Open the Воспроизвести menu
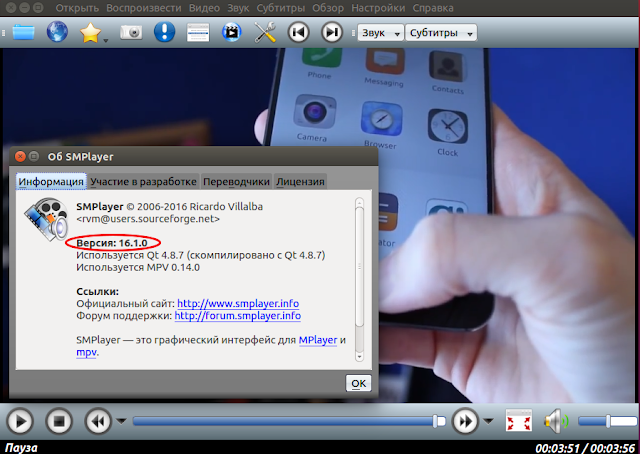The width and height of the screenshot is (640, 454). click(144, 8)
